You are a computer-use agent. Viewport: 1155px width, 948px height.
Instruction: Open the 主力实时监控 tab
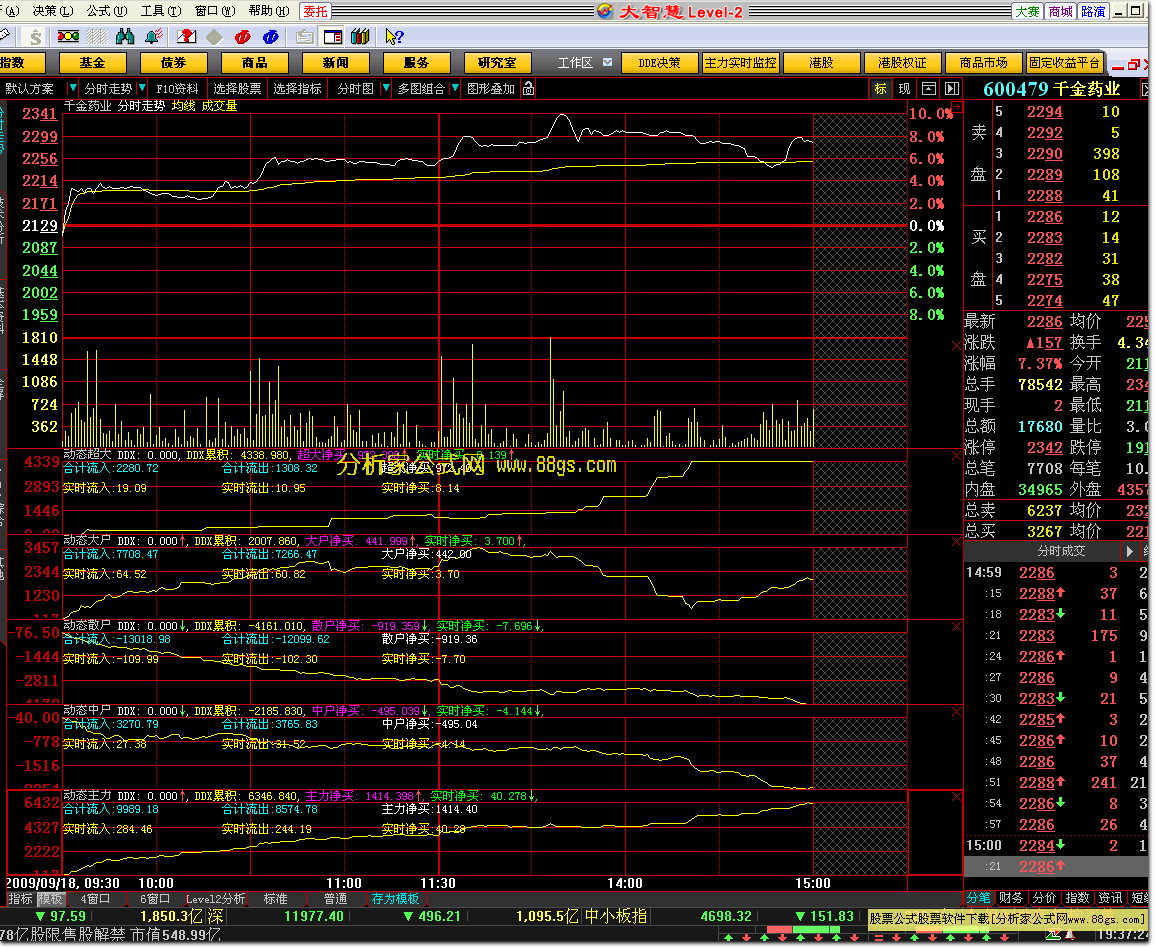click(740, 63)
